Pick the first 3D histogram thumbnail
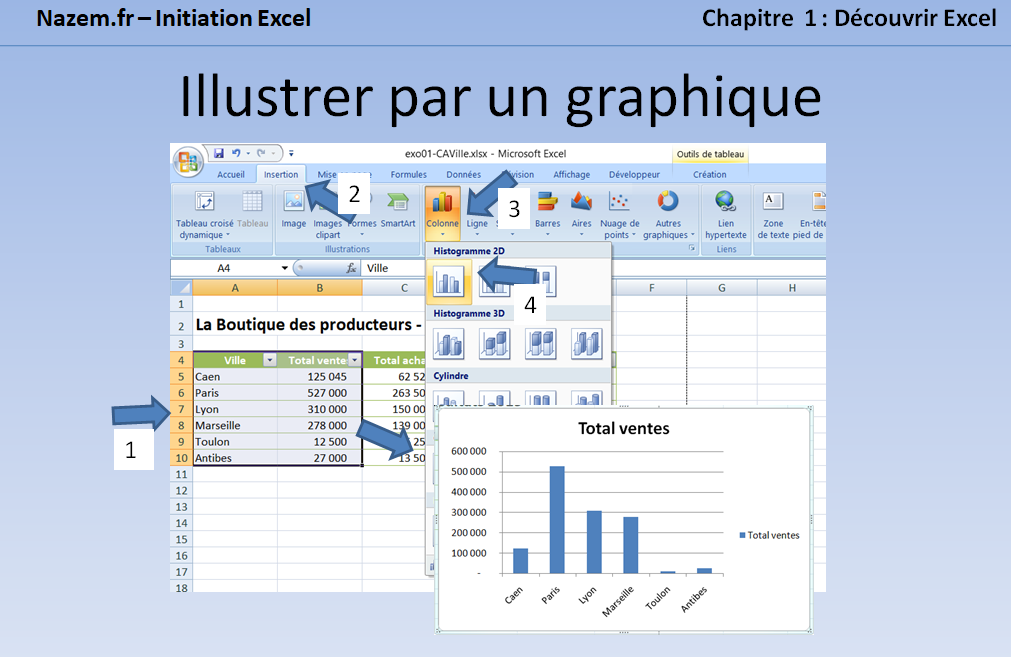Viewport: 1011px width, 657px height. click(449, 343)
